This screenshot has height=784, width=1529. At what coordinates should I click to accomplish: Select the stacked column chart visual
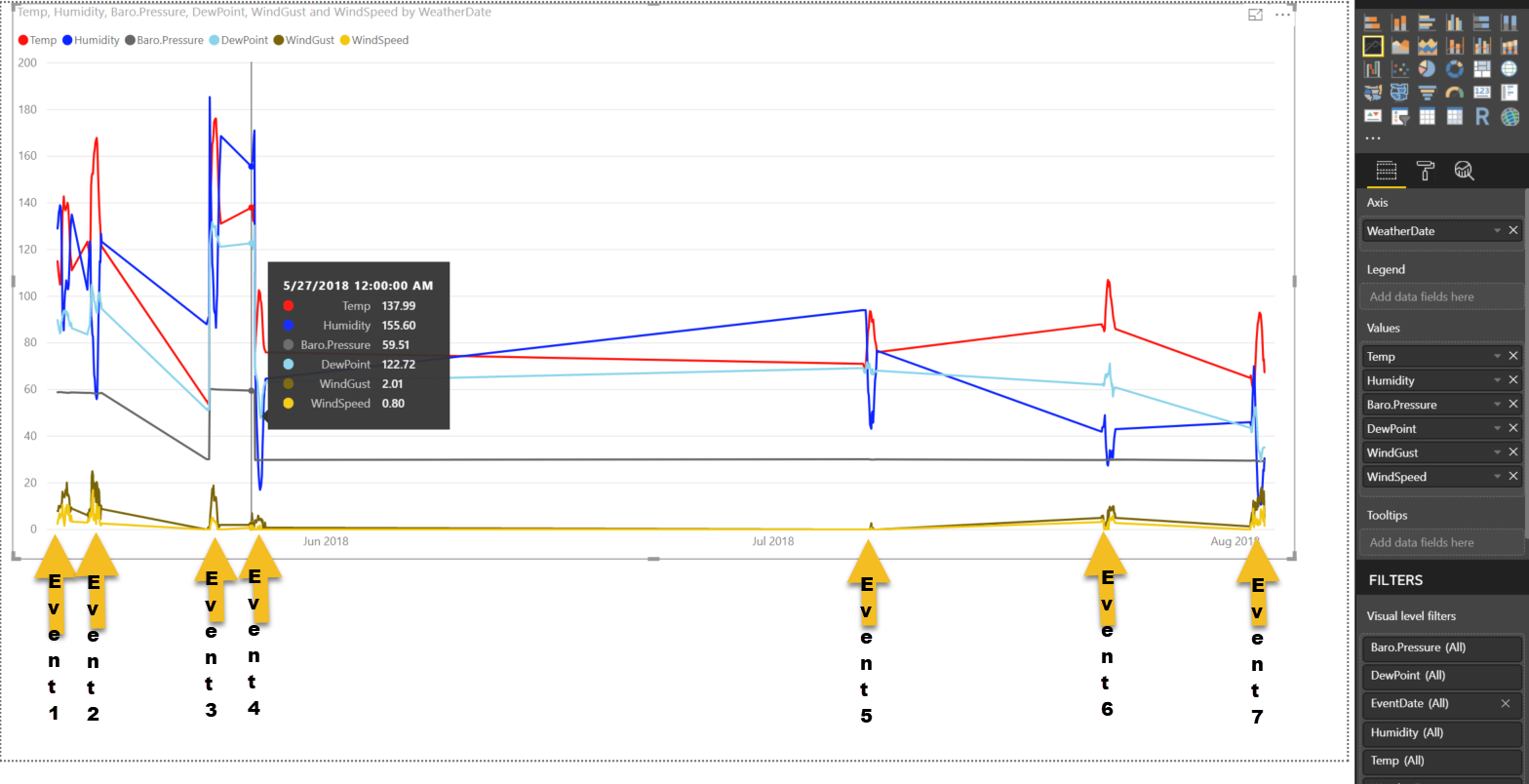(x=1400, y=22)
